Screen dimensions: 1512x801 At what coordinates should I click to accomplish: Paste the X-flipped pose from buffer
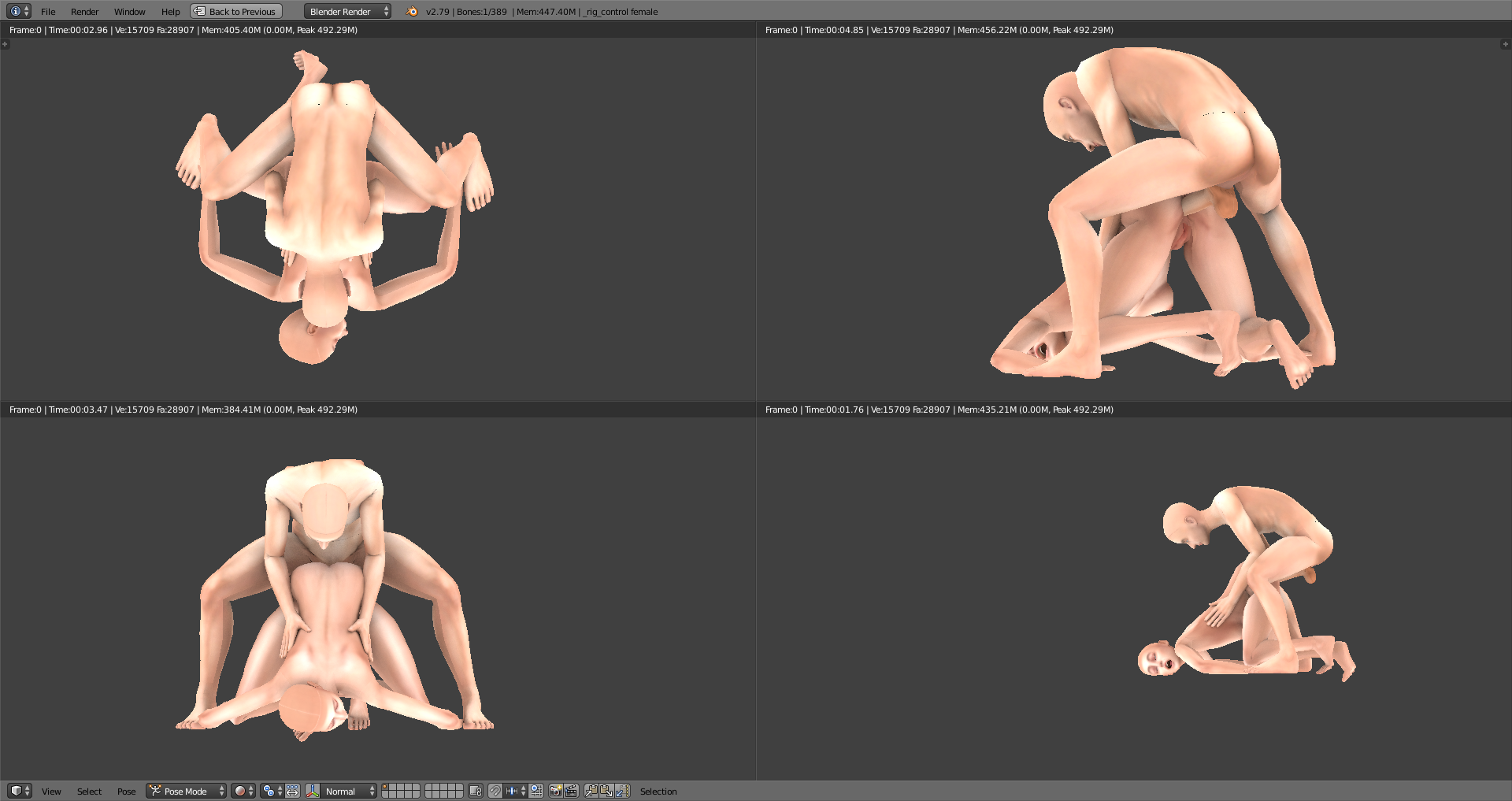pyautogui.click(x=622, y=791)
